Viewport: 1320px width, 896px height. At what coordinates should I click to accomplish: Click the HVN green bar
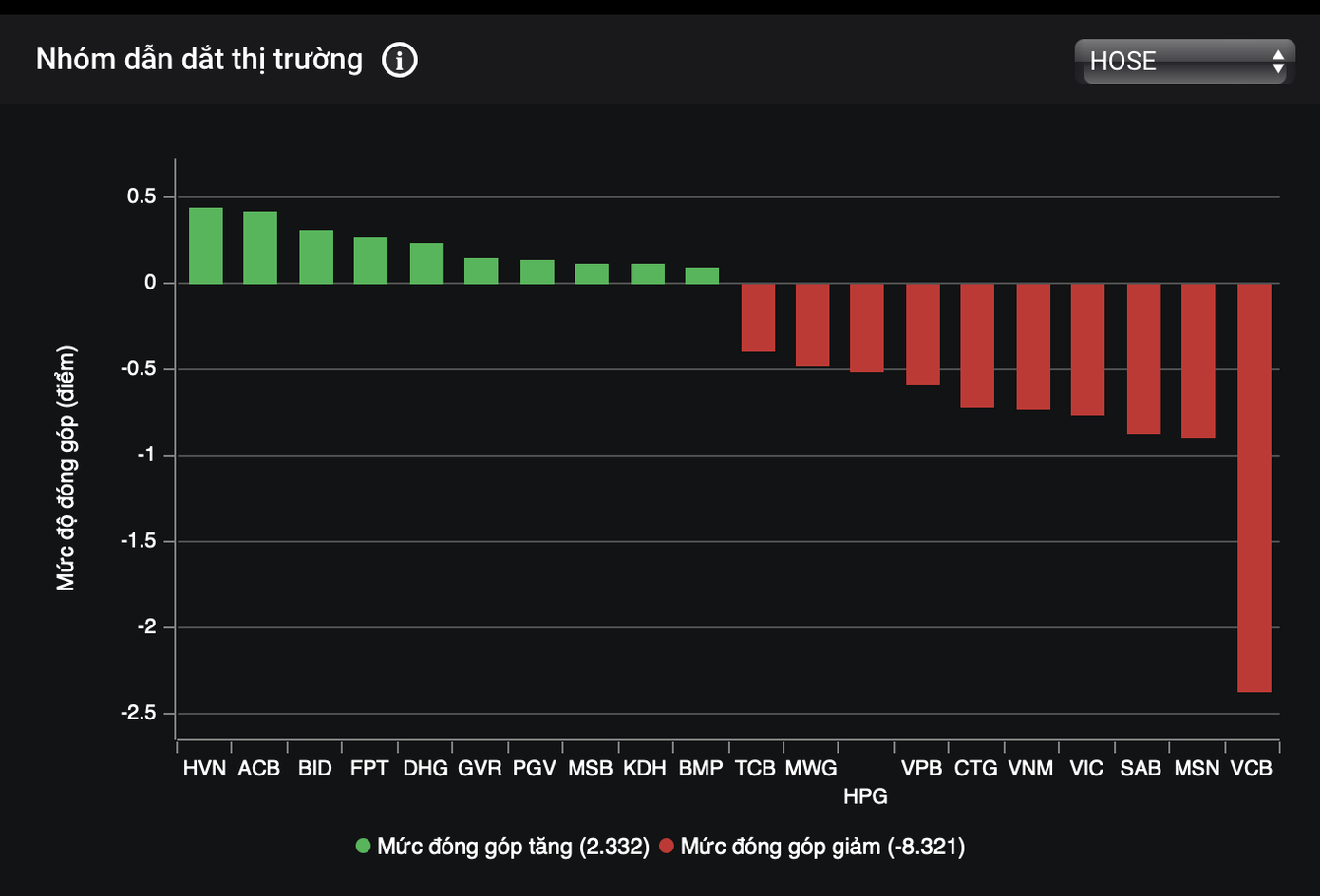205,246
